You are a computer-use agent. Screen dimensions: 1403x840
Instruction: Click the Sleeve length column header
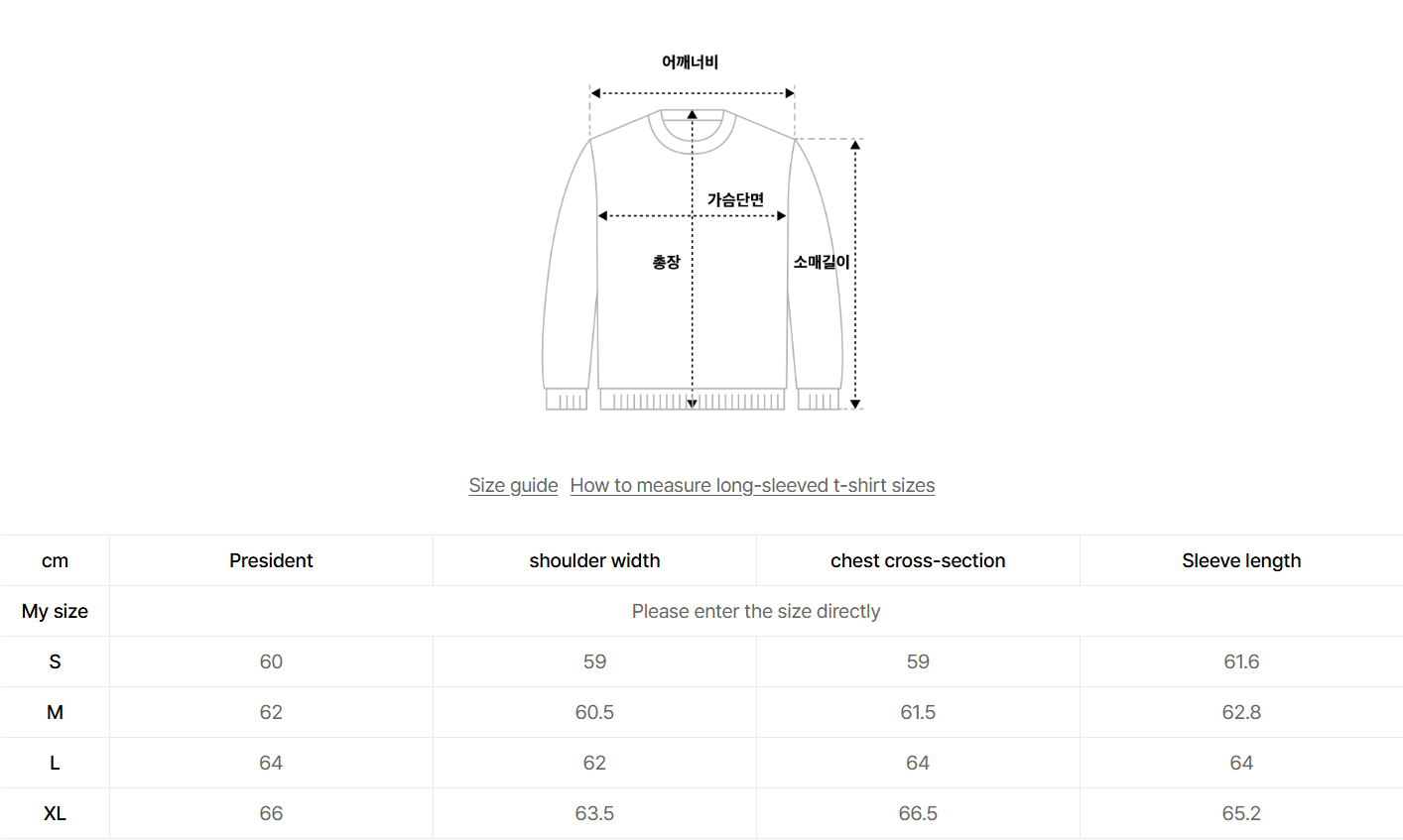[1241, 560]
